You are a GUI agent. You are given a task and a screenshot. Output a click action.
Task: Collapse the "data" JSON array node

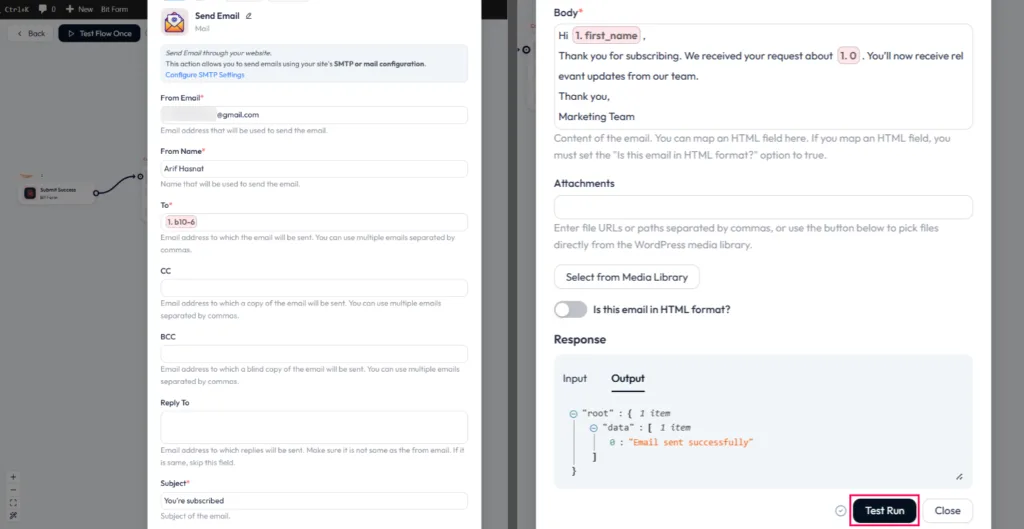pyautogui.click(x=594, y=428)
